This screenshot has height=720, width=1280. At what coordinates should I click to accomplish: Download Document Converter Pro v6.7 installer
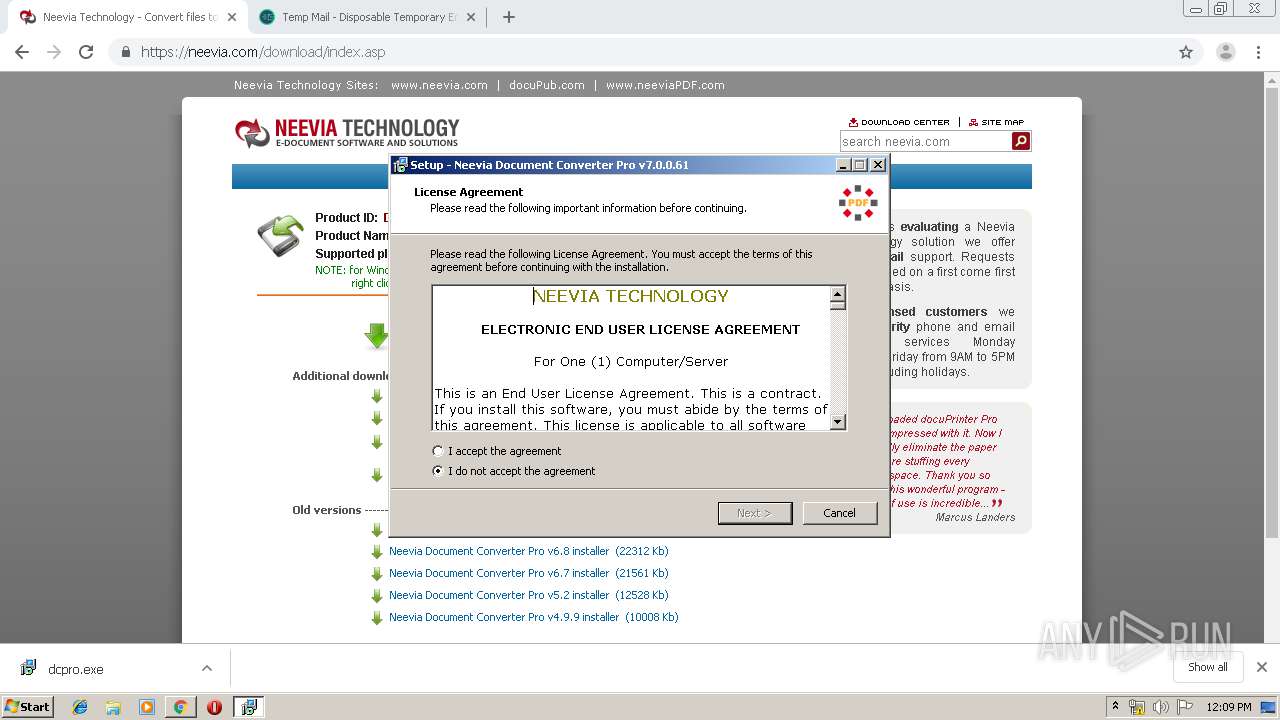click(528, 573)
